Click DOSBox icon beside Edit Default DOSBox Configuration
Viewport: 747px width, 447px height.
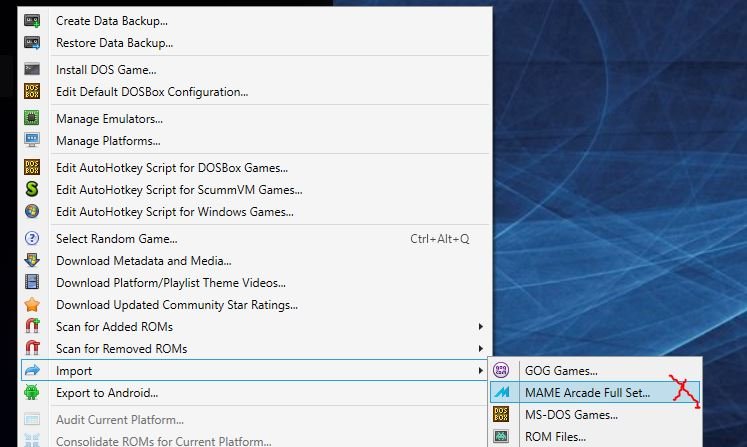click(32, 91)
